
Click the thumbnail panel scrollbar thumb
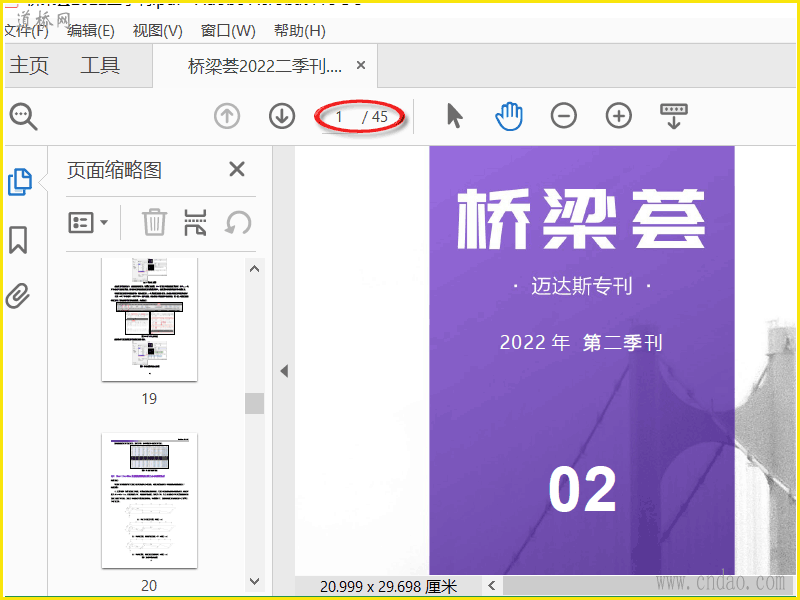point(255,403)
